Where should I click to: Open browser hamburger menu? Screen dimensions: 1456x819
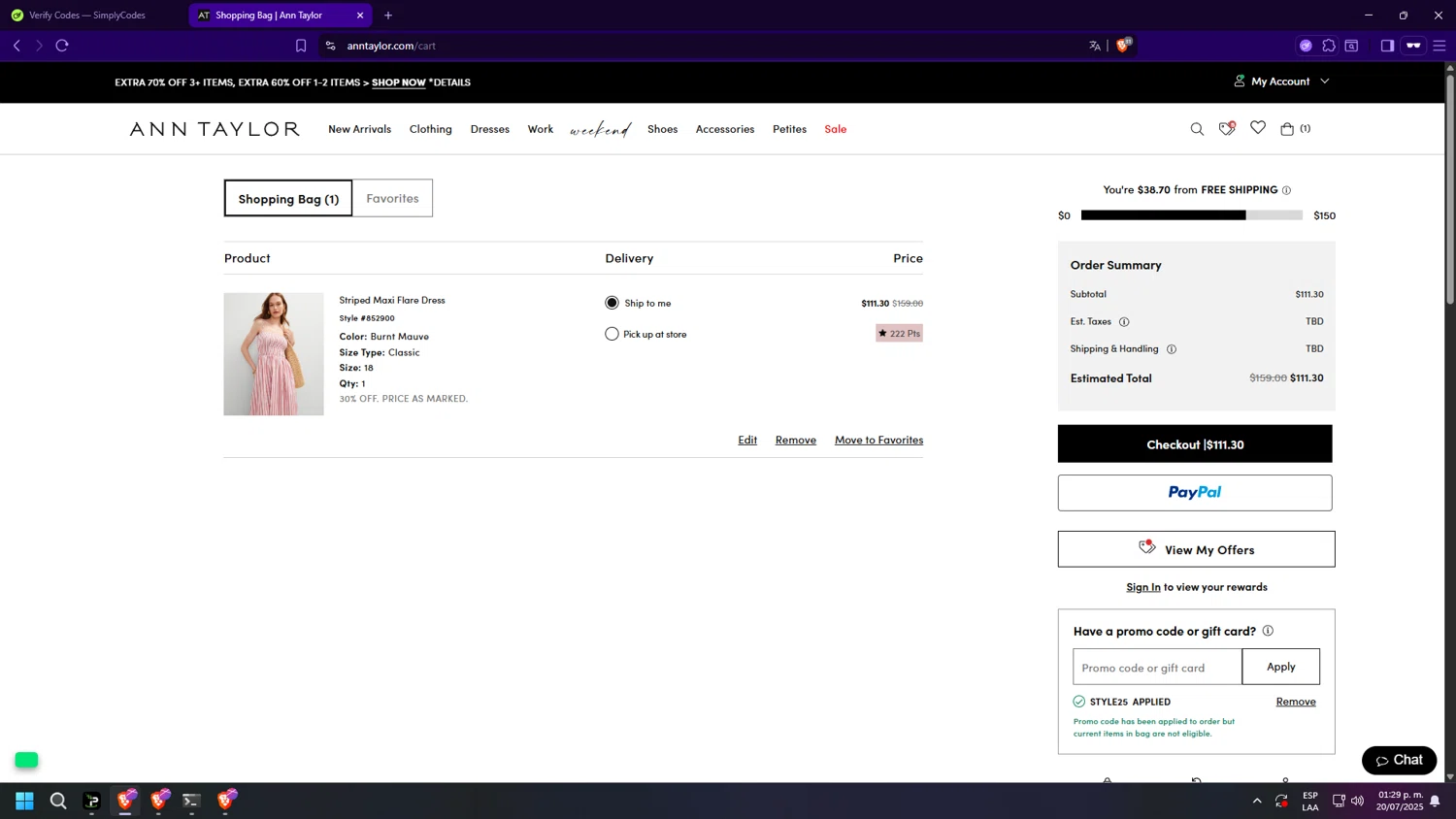(1439, 46)
